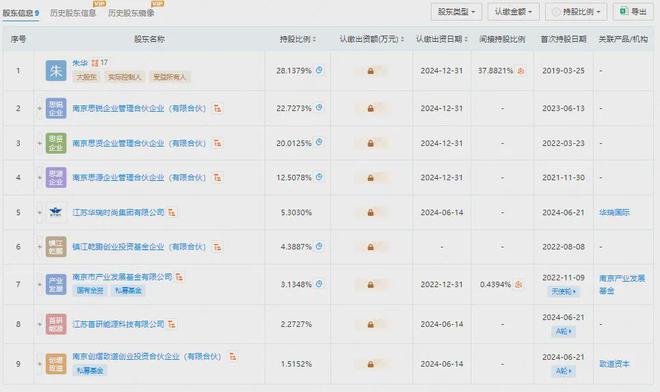
Task: Sort by 认缴出资额(万元) column header
Action: pyautogui.click(x=372, y=39)
